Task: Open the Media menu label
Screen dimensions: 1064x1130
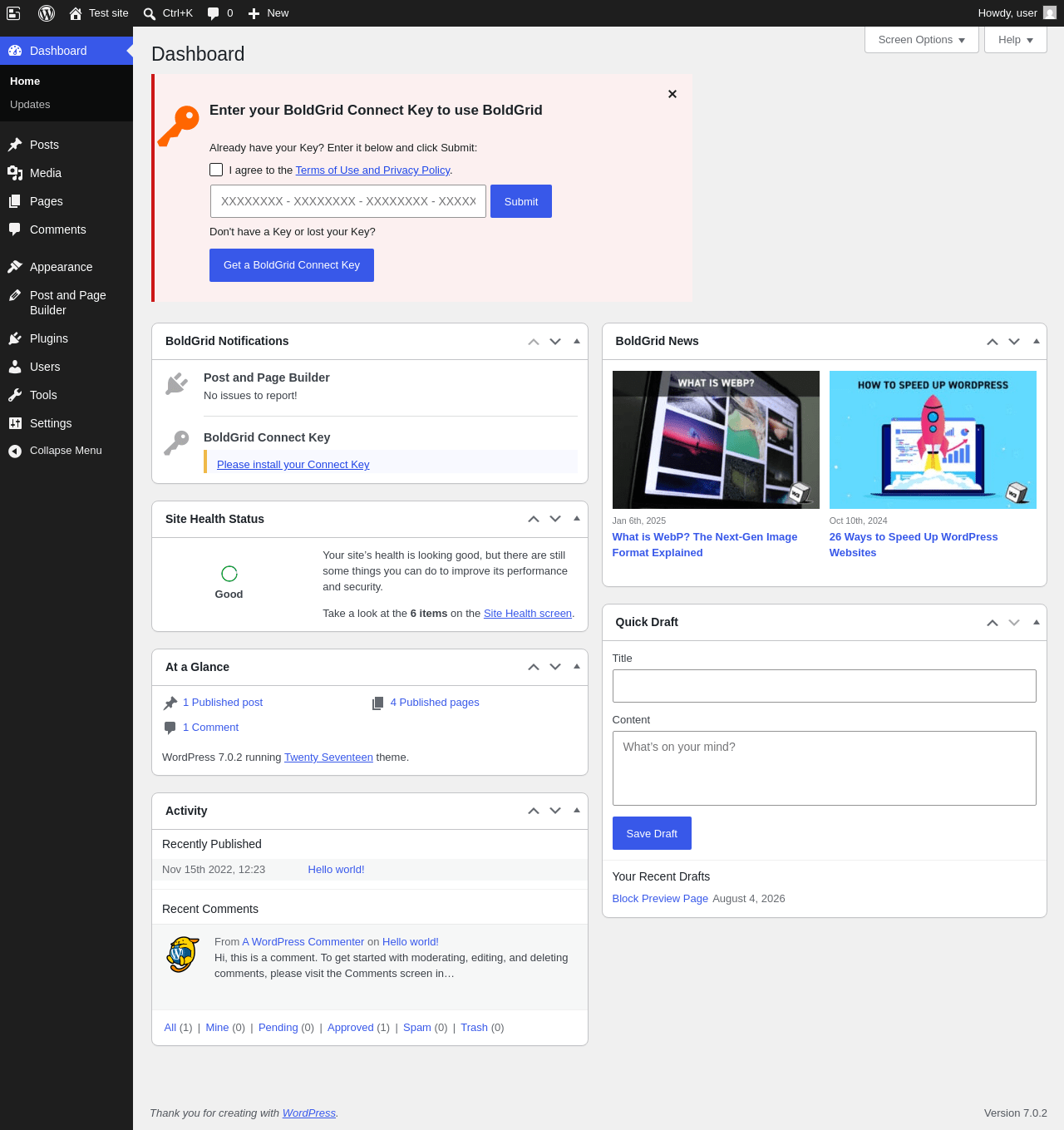Action: point(46,173)
